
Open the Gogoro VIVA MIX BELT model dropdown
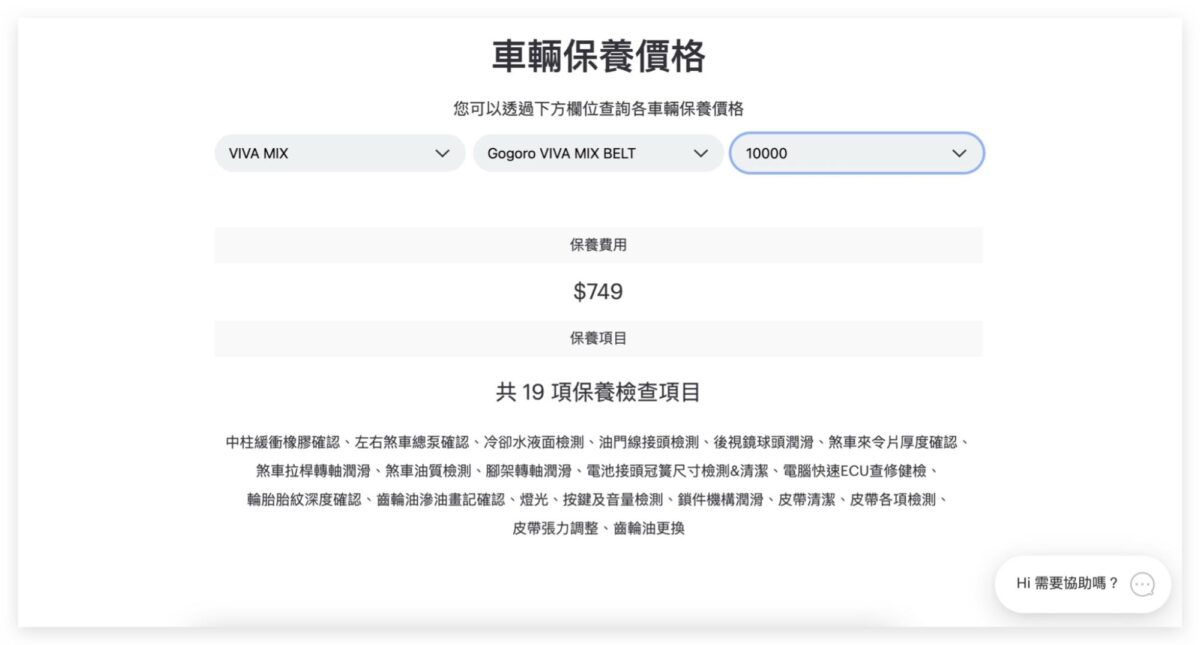point(598,154)
